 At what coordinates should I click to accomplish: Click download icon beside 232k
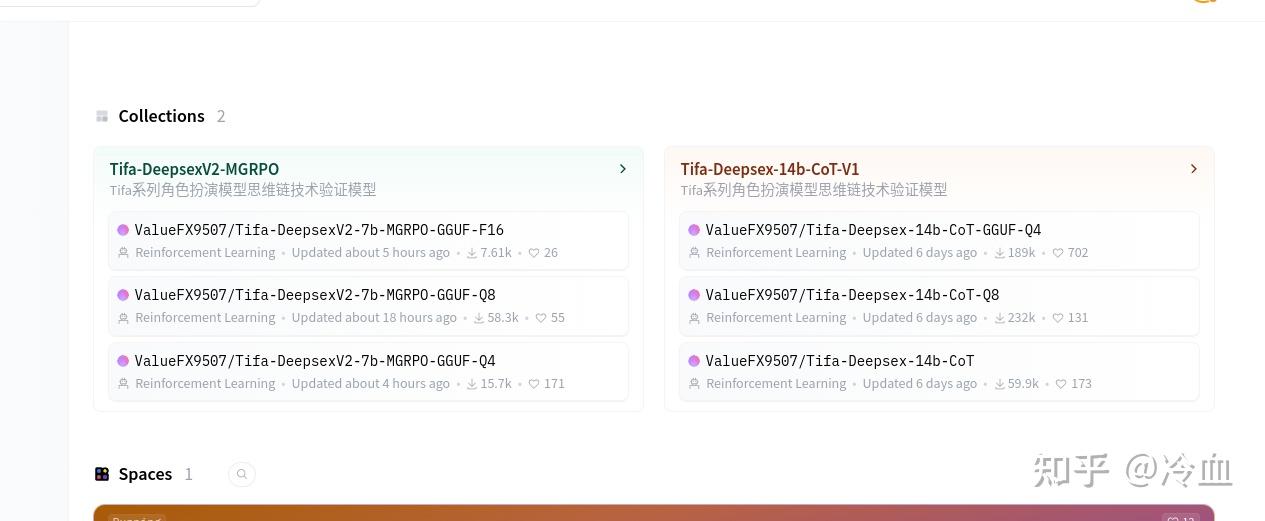(999, 318)
